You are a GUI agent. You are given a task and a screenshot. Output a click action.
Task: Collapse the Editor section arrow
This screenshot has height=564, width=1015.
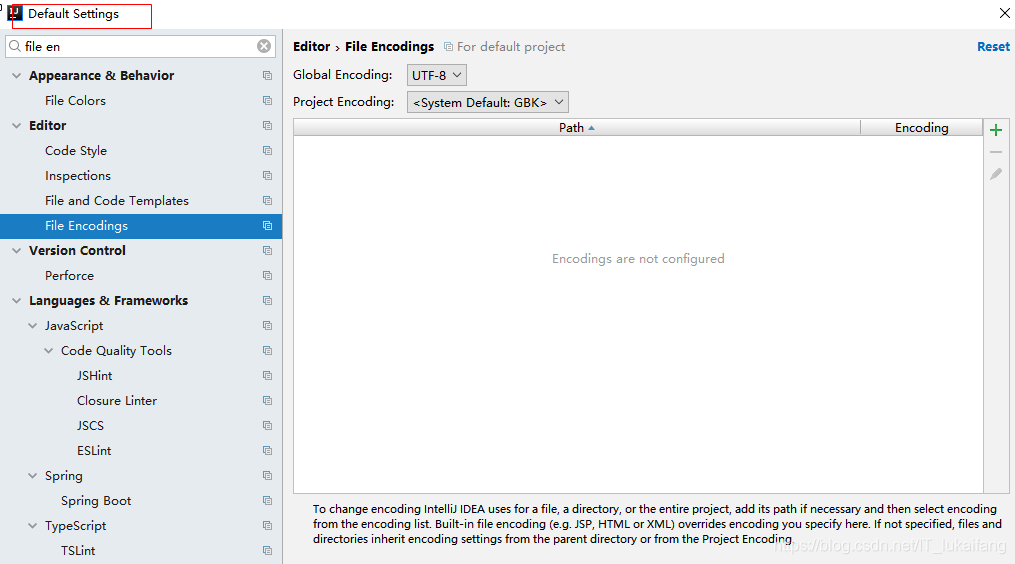coord(17,126)
